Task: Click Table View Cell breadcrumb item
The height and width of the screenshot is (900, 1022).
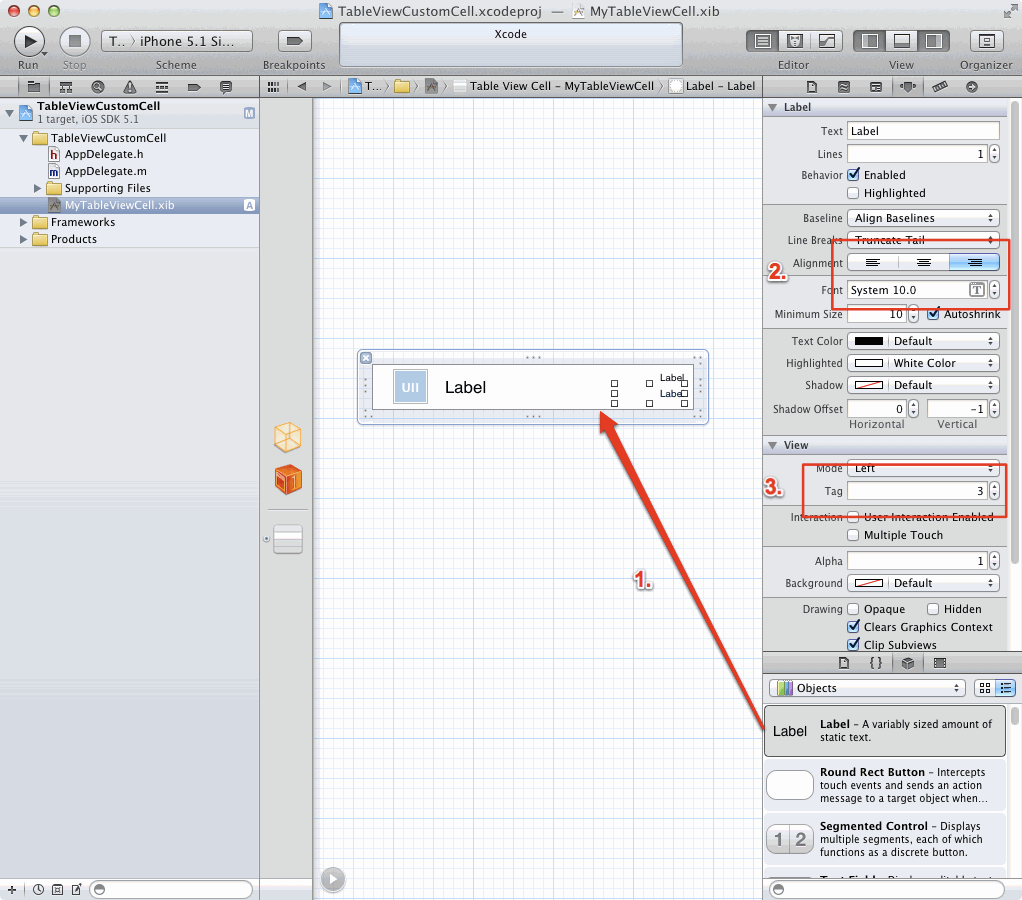Action: (561, 86)
